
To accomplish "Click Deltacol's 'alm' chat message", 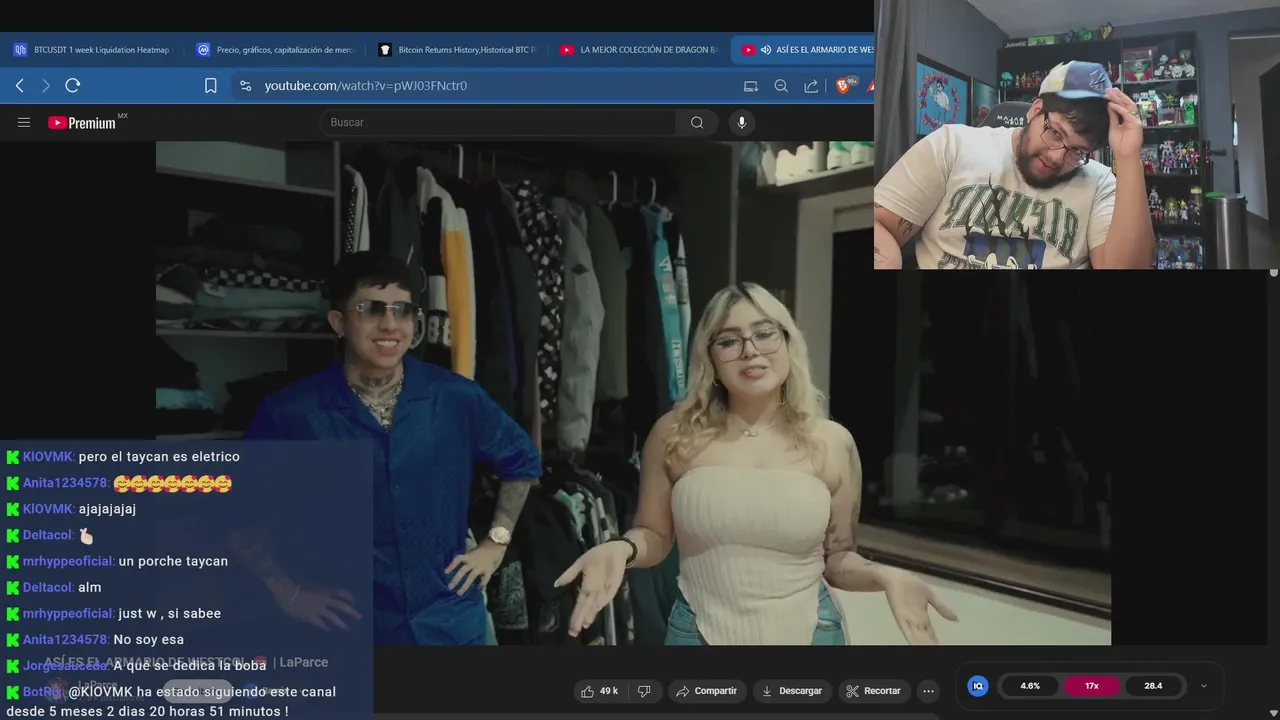I will click(90, 587).
